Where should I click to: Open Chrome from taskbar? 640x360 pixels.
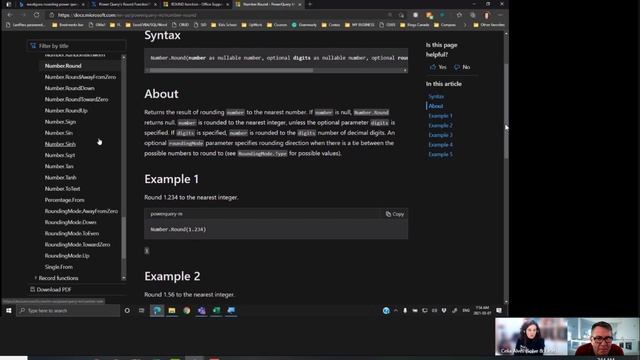click(187, 311)
